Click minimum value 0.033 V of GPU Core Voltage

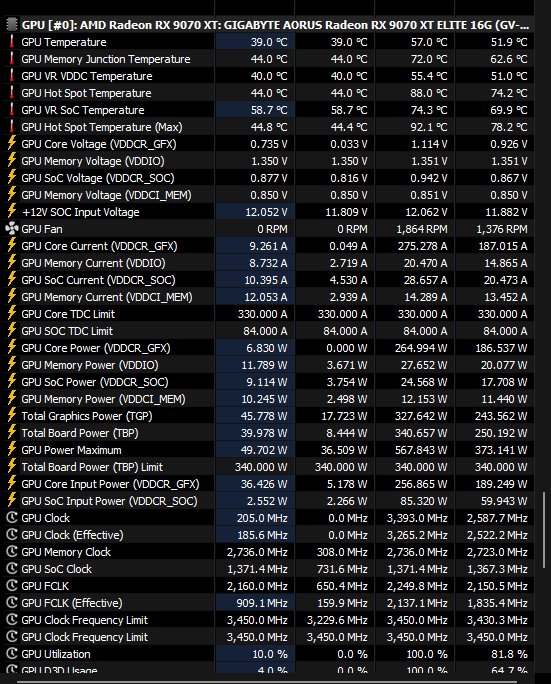(349, 144)
